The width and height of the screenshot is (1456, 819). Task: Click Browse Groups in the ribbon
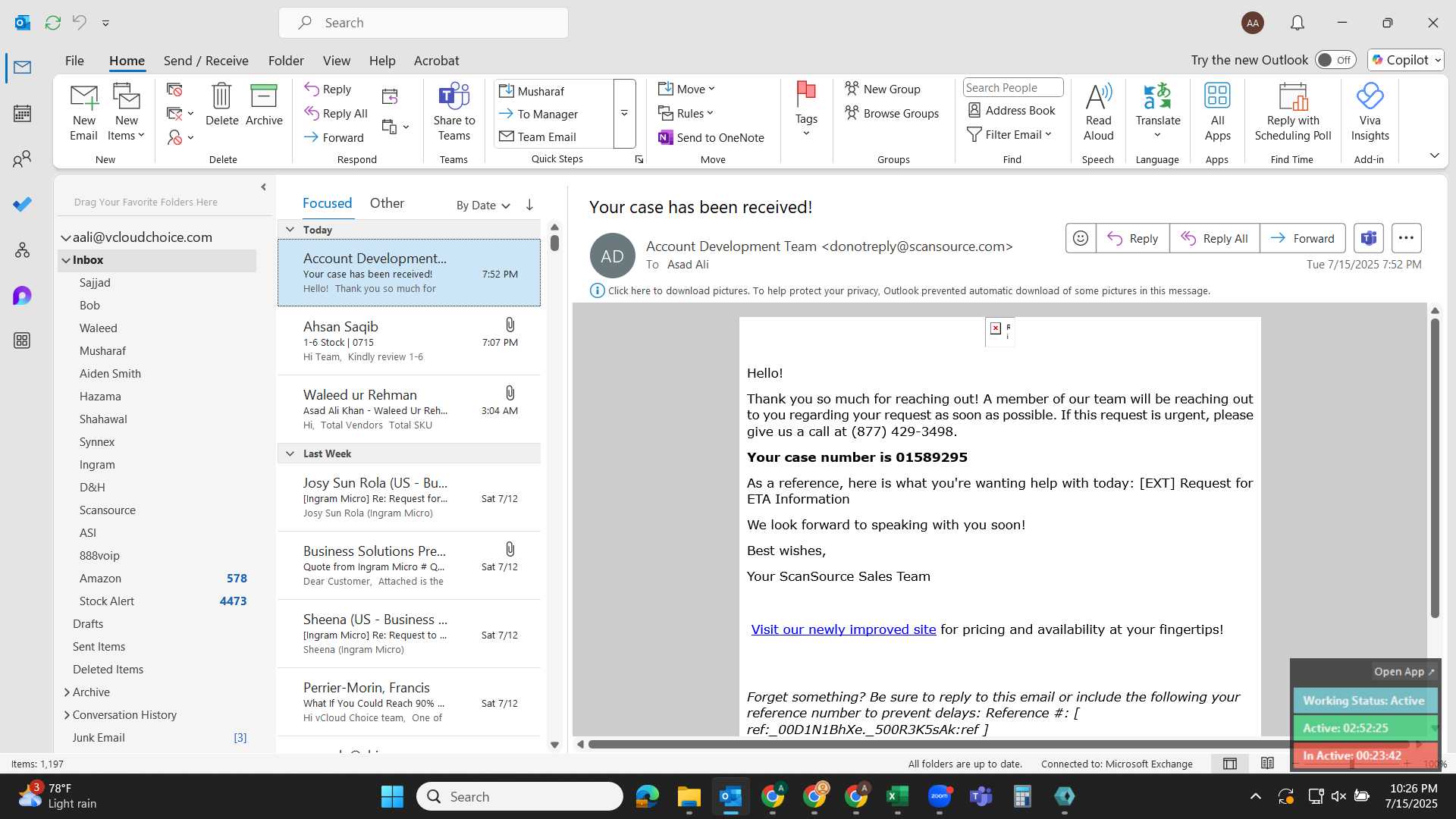point(892,114)
